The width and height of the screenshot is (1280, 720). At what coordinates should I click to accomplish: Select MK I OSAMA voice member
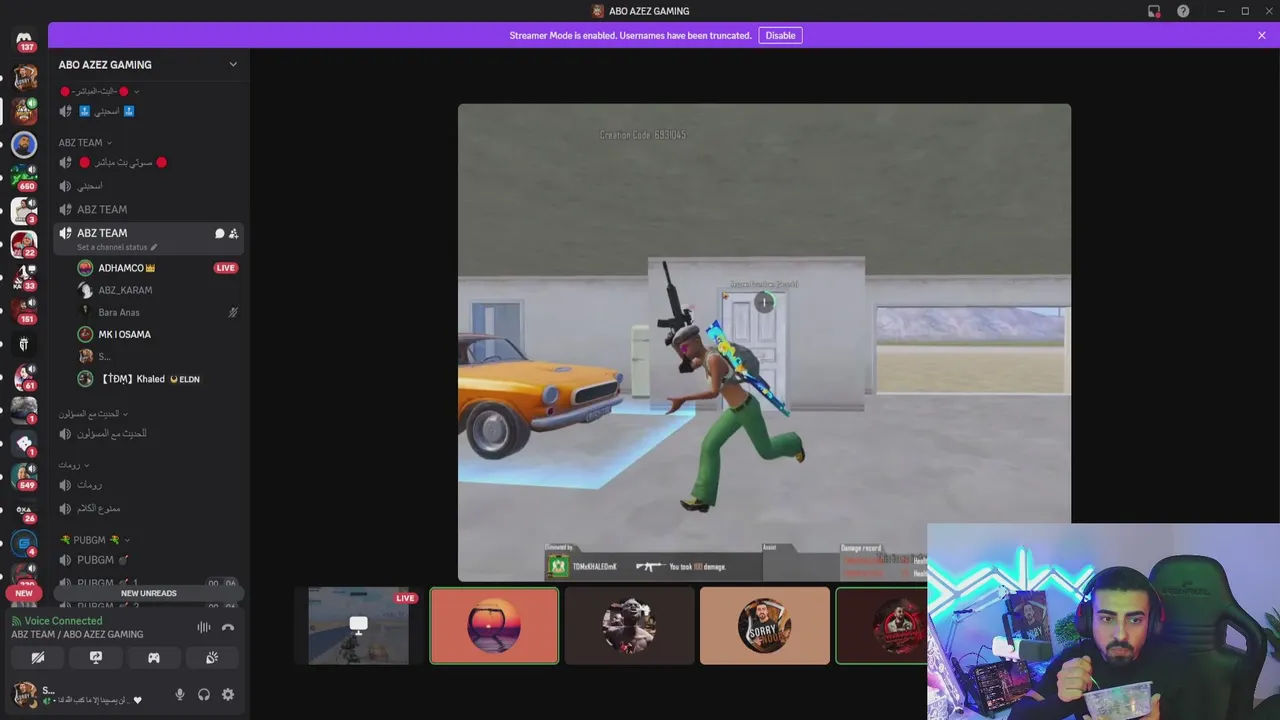coord(148,334)
